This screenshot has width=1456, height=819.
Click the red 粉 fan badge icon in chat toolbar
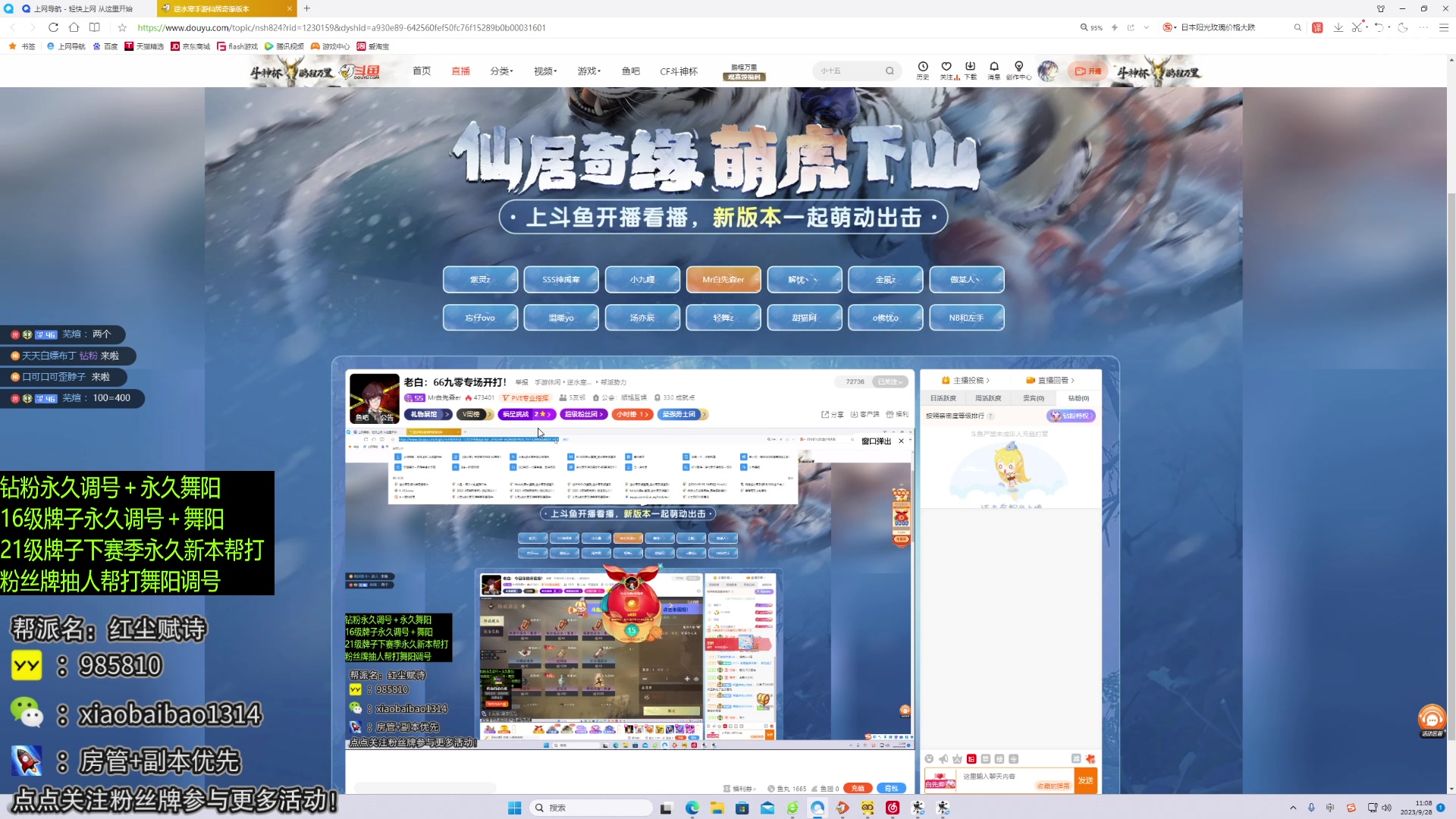[x=971, y=759]
